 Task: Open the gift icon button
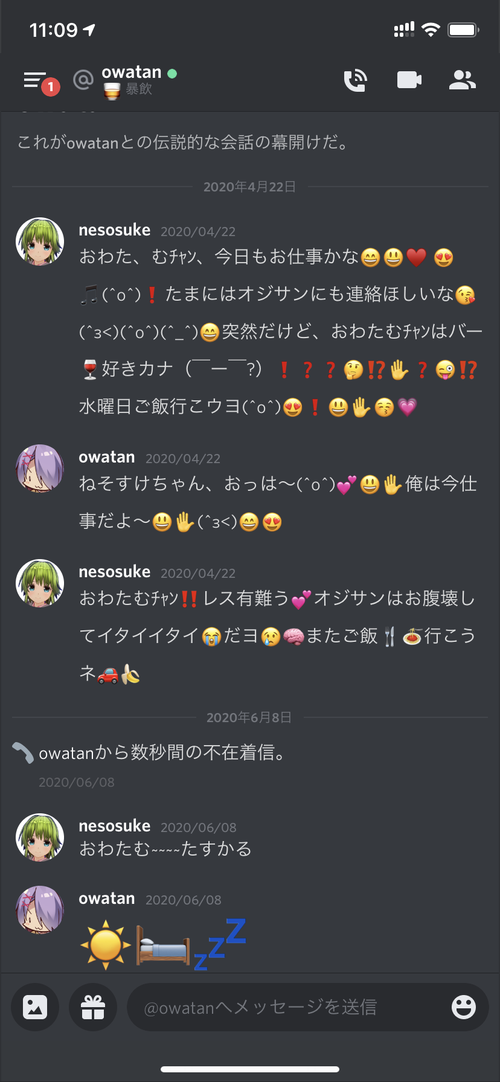click(92, 1007)
